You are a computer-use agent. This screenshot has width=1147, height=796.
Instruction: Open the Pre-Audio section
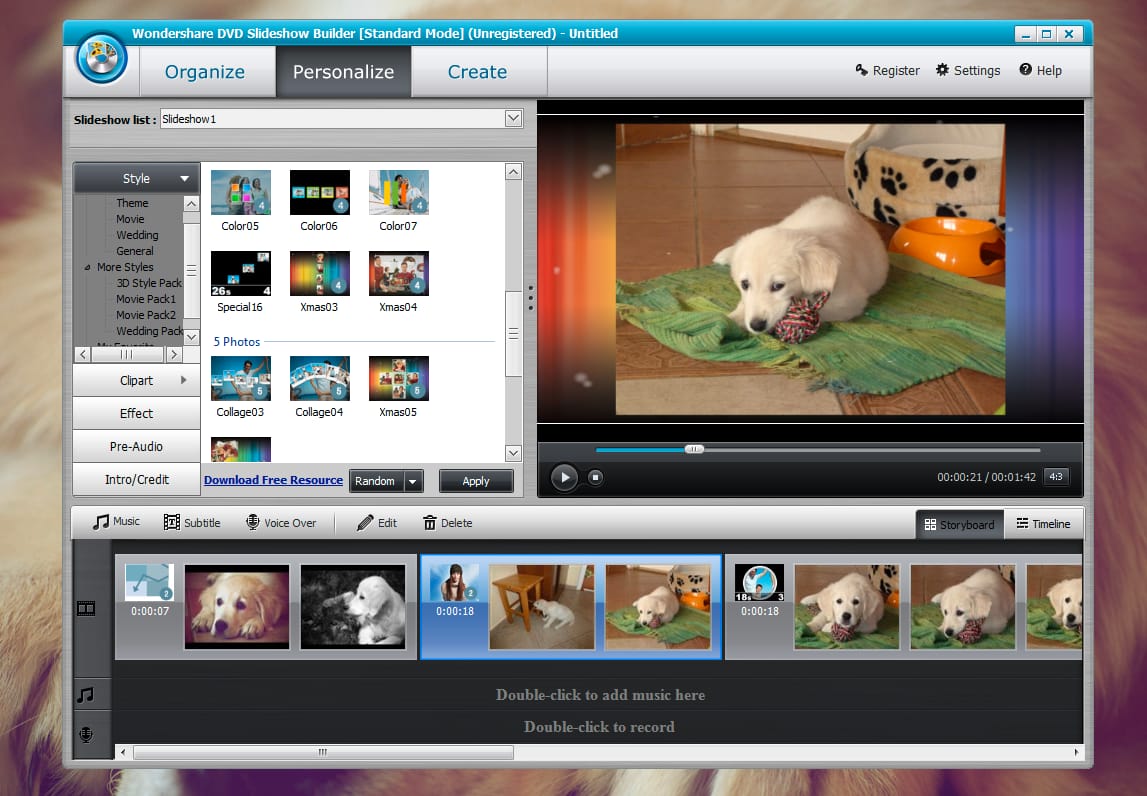136,446
